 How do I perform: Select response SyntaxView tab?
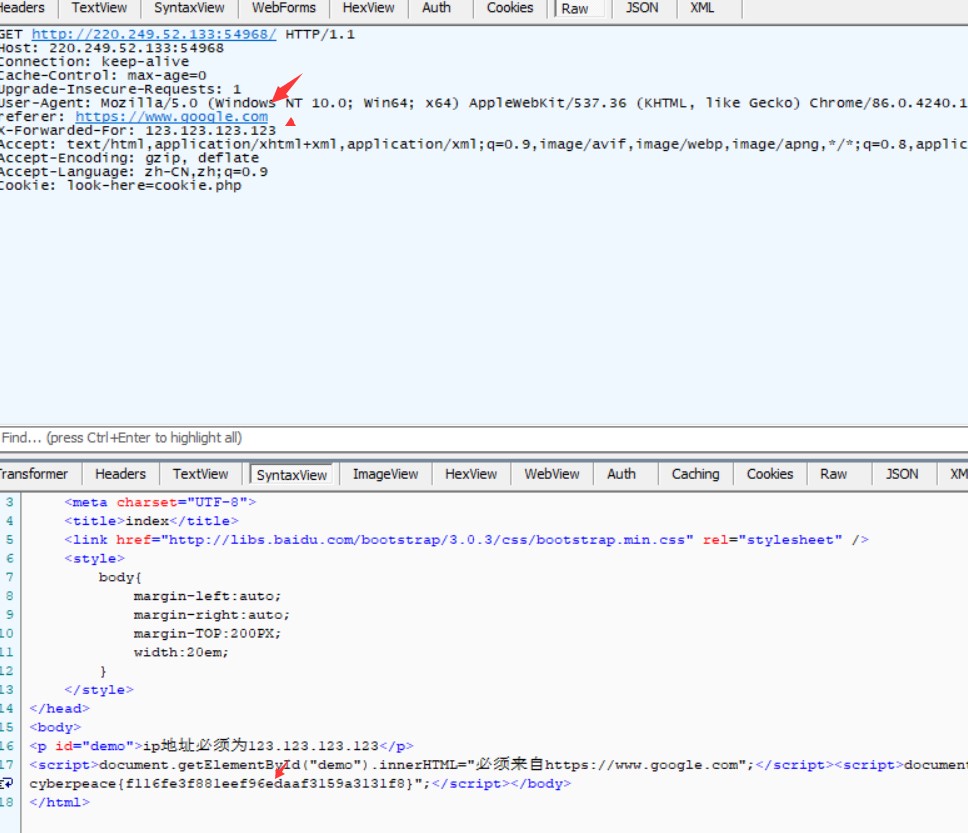[x=291, y=474]
